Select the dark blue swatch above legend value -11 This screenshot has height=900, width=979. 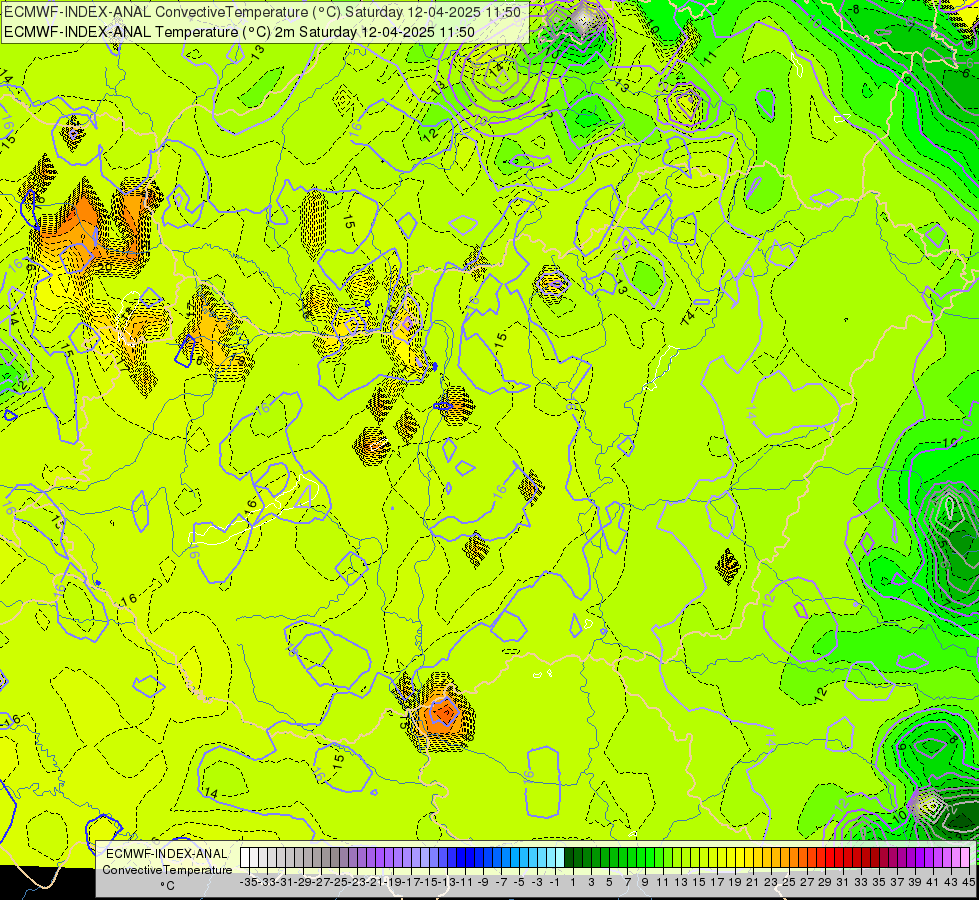pos(461,858)
